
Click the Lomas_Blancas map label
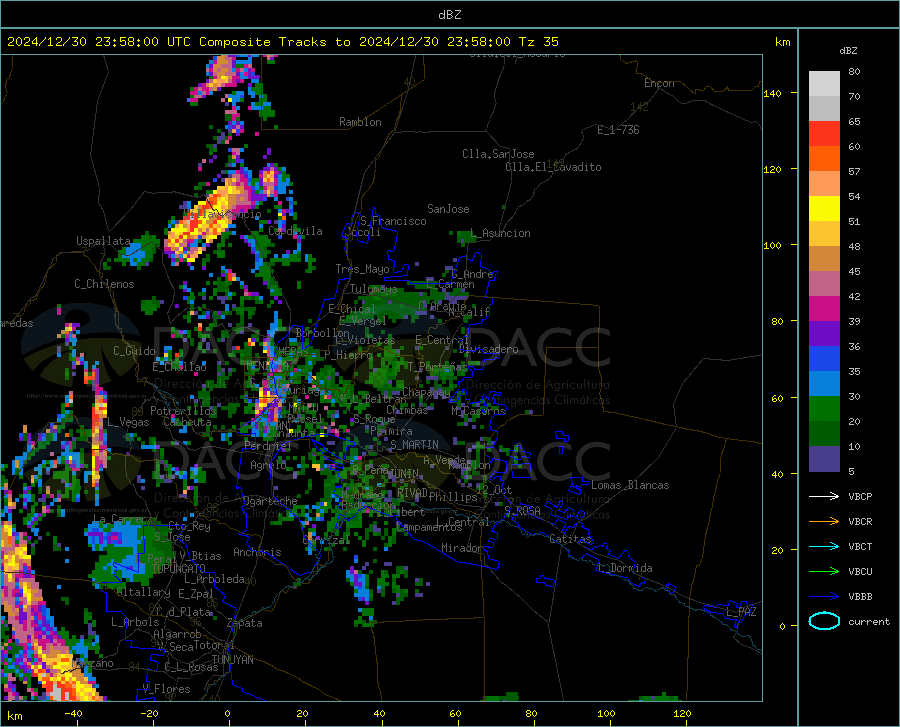pyautogui.click(x=630, y=485)
